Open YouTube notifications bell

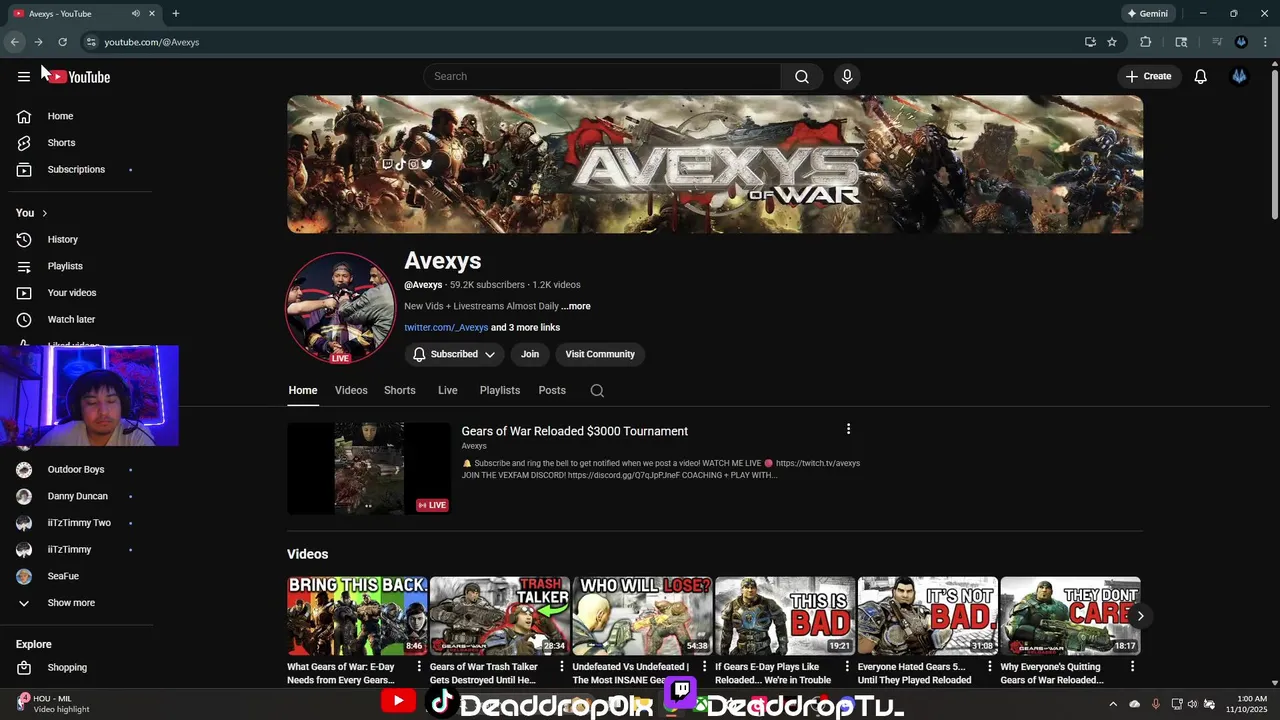tap(1201, 77)
